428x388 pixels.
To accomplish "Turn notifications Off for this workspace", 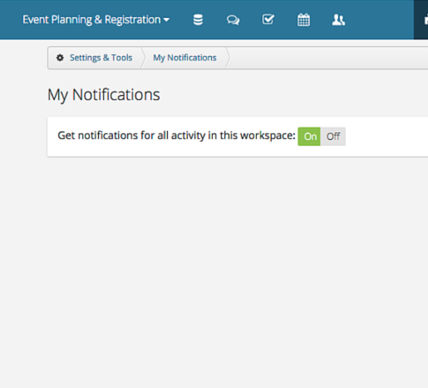I will coord(333,136).
